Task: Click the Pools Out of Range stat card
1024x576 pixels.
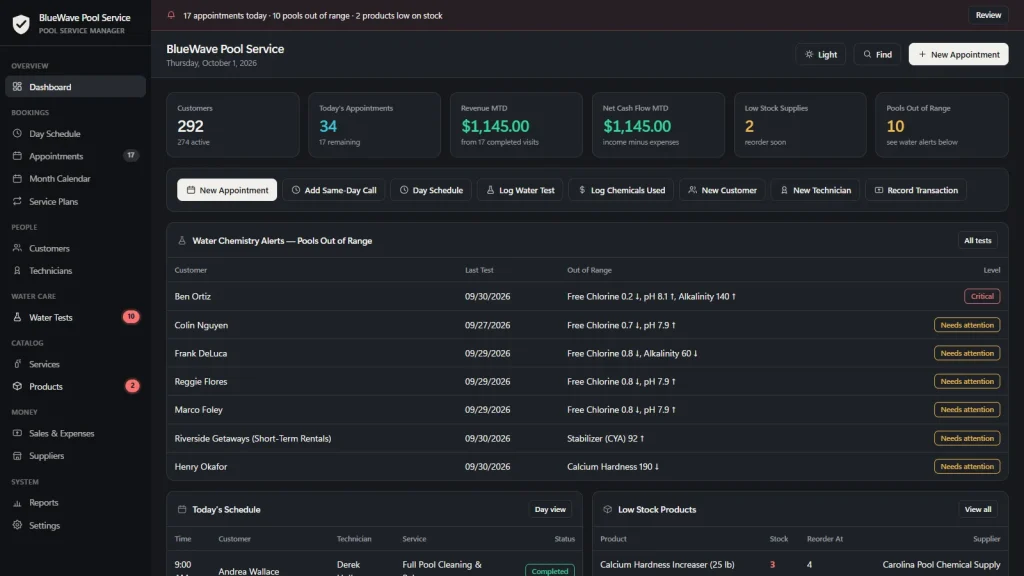Action: point(942,125)
